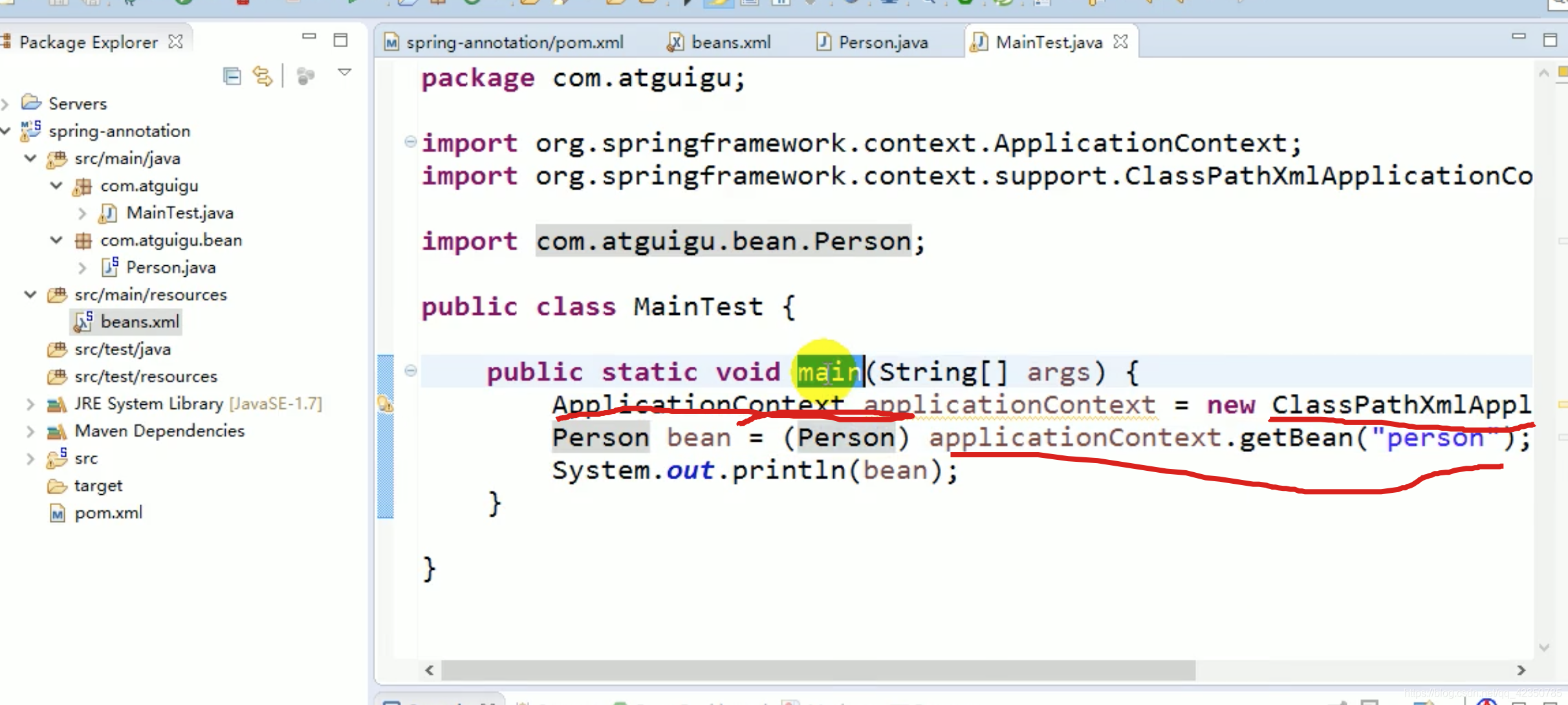This screenshot has height=705, width=1568.
Task: Collapse the src/main/resources folder
Action: click(x=30, y=294)
